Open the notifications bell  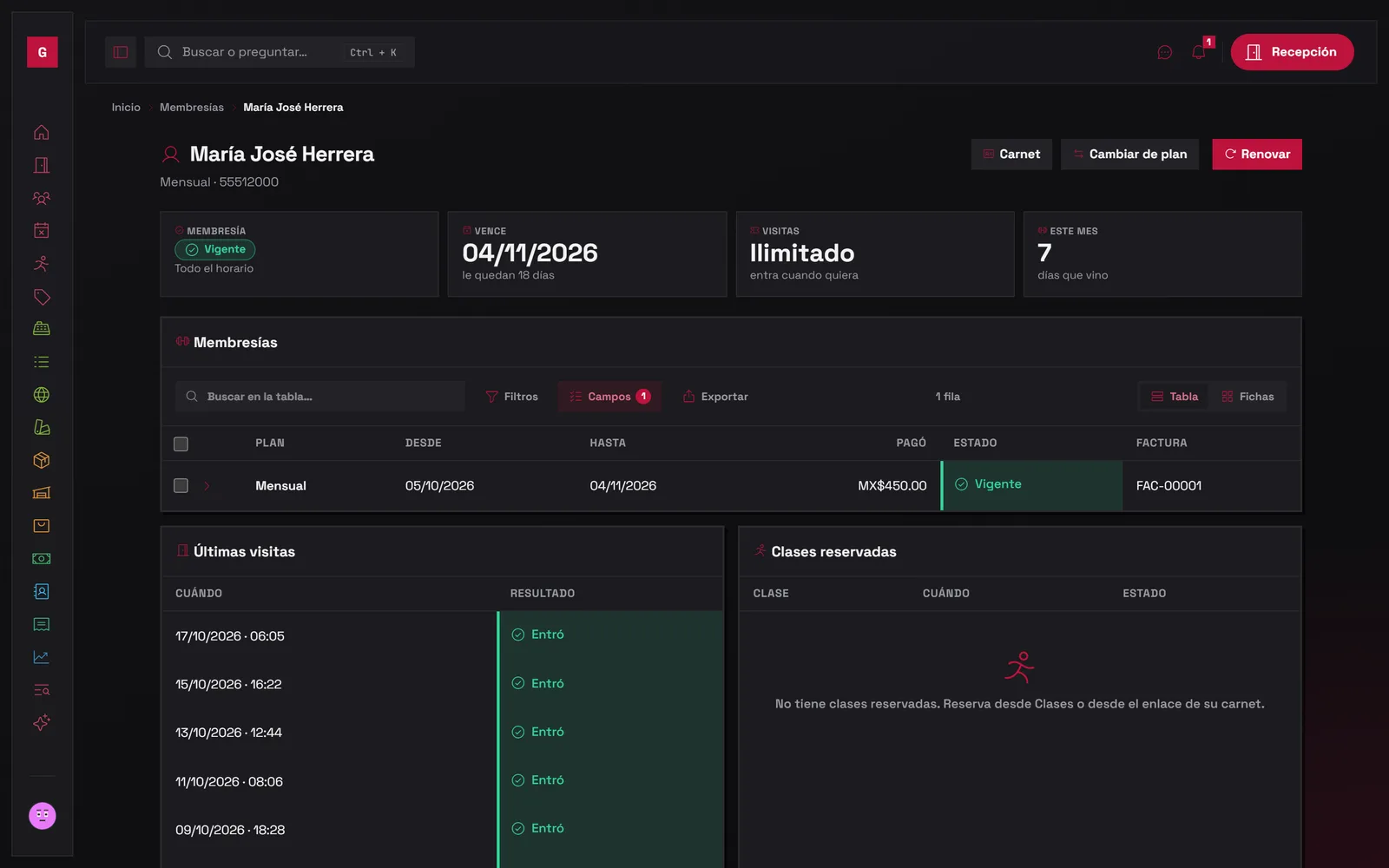(1199, 52)
